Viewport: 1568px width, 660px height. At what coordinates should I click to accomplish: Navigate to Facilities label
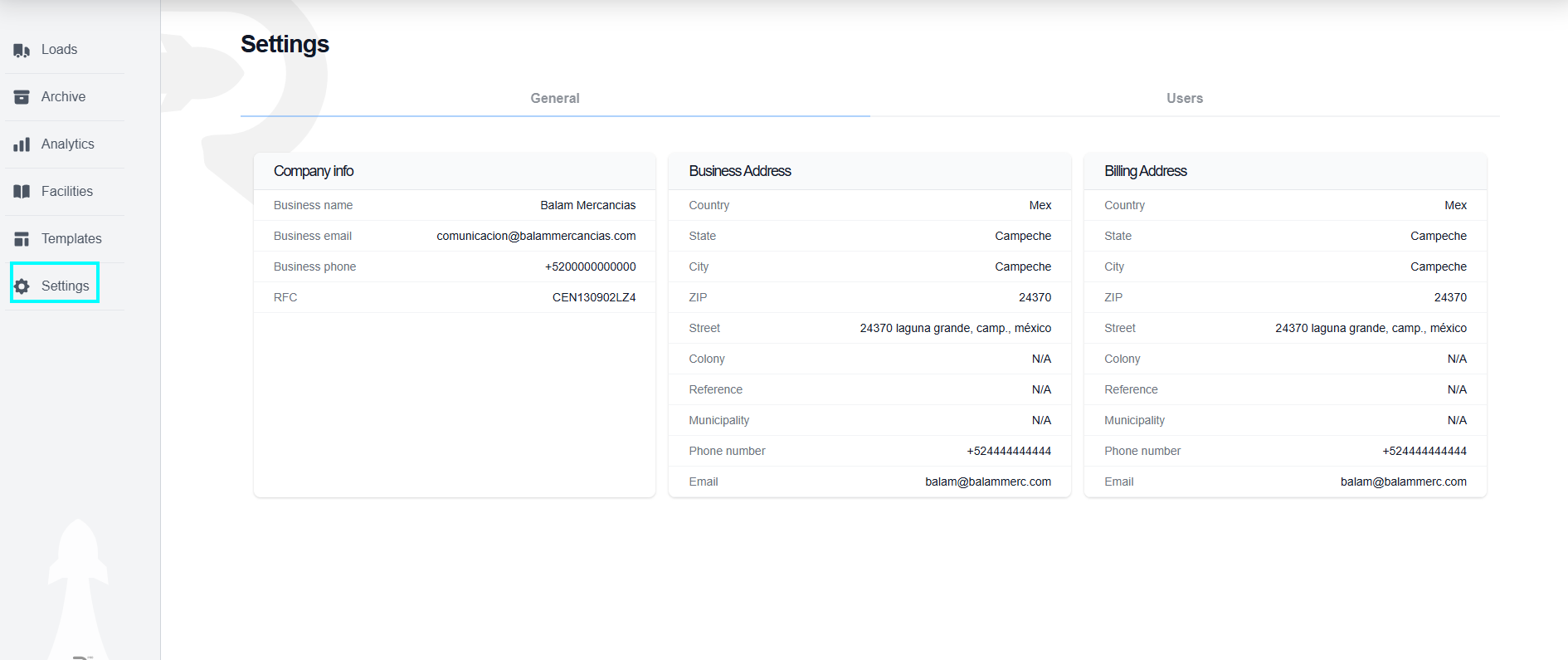pyautogui.click(x=66, y=192)
